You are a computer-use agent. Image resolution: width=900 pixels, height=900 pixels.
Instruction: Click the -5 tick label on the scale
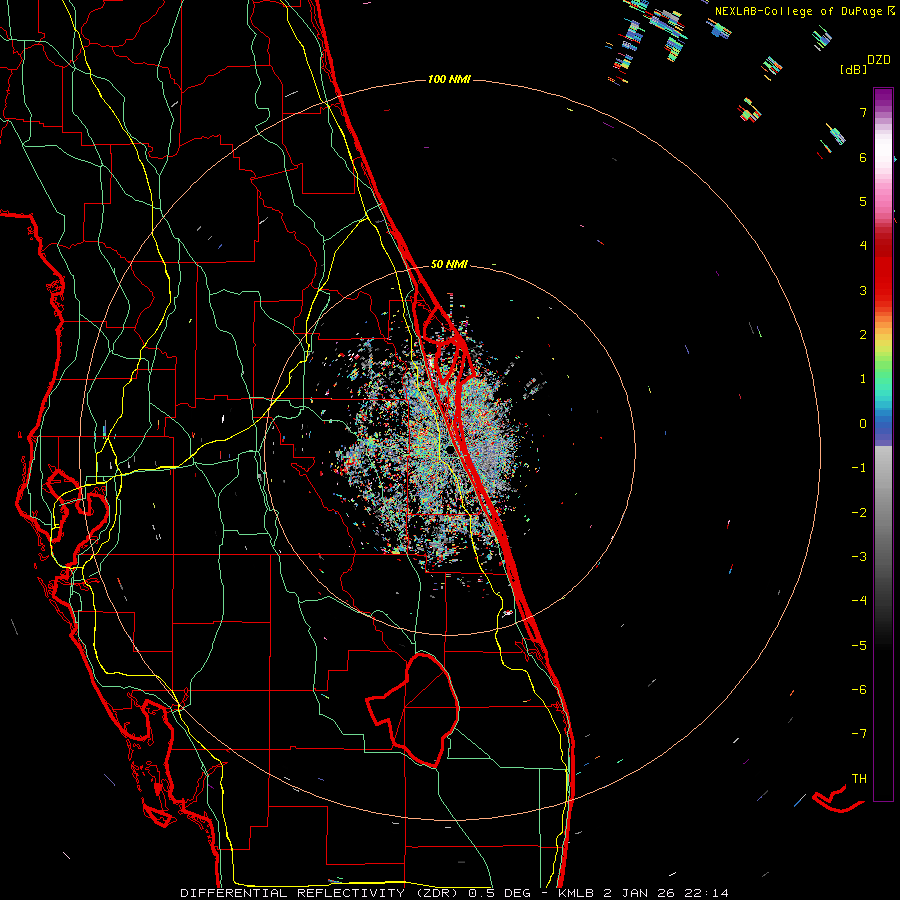859,645
